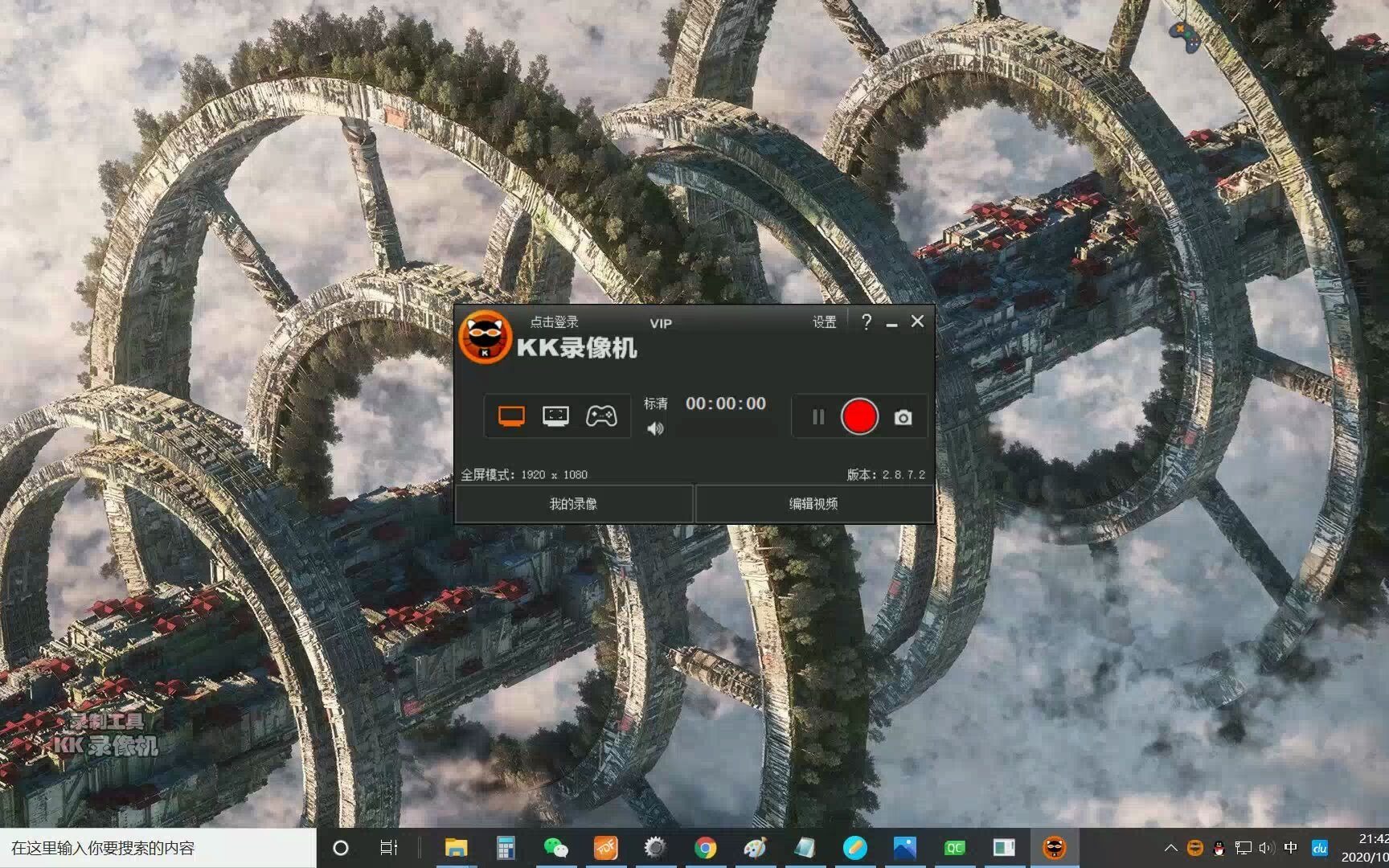Click the KK录像机 taskbar icon
Screen dimensions: 1389x868
1054,848
